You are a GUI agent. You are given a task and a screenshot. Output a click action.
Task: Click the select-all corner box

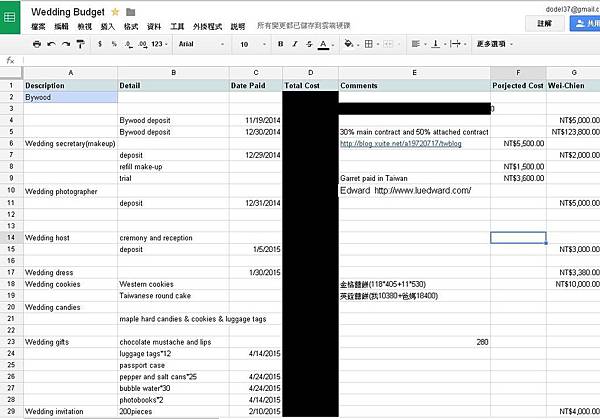pyautogui.click(x=11, y=73)
